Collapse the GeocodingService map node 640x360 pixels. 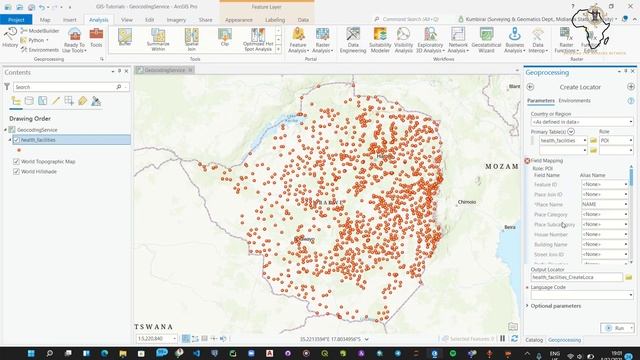(6, 130)
